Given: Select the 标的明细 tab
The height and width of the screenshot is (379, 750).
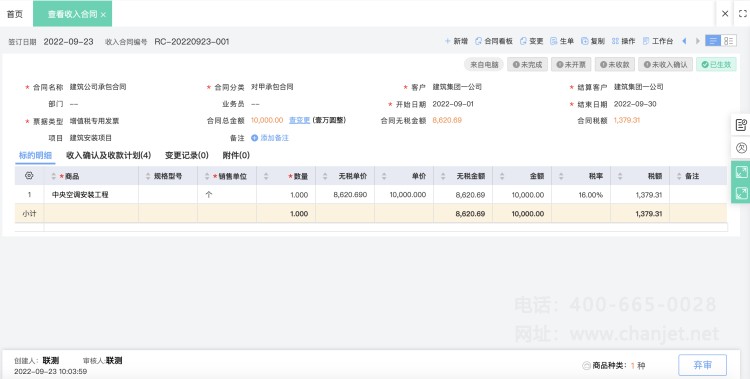Looking at the screenshot, I should [35, 155].
